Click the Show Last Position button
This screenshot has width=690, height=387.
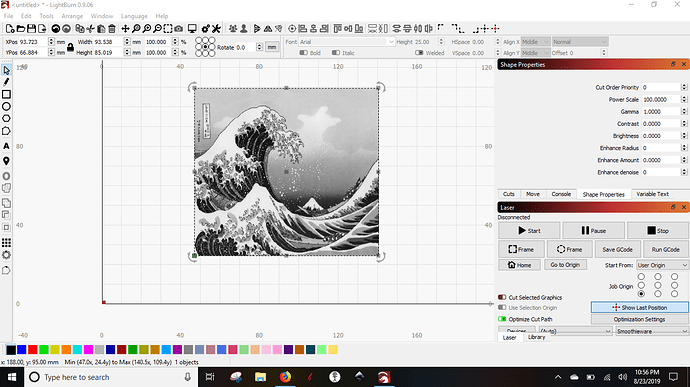(639, 307)
